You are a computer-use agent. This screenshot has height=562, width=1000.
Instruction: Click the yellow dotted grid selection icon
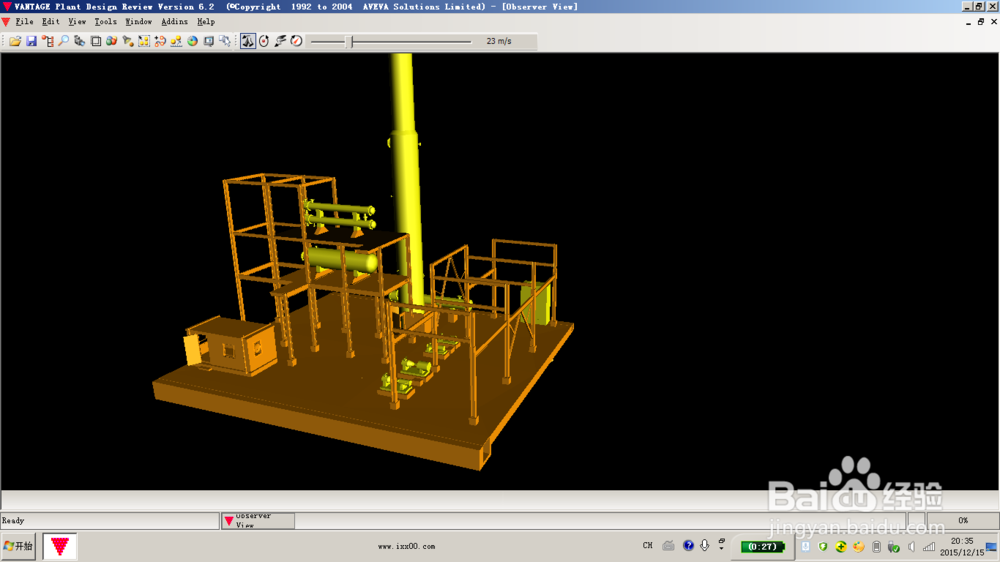143,41
